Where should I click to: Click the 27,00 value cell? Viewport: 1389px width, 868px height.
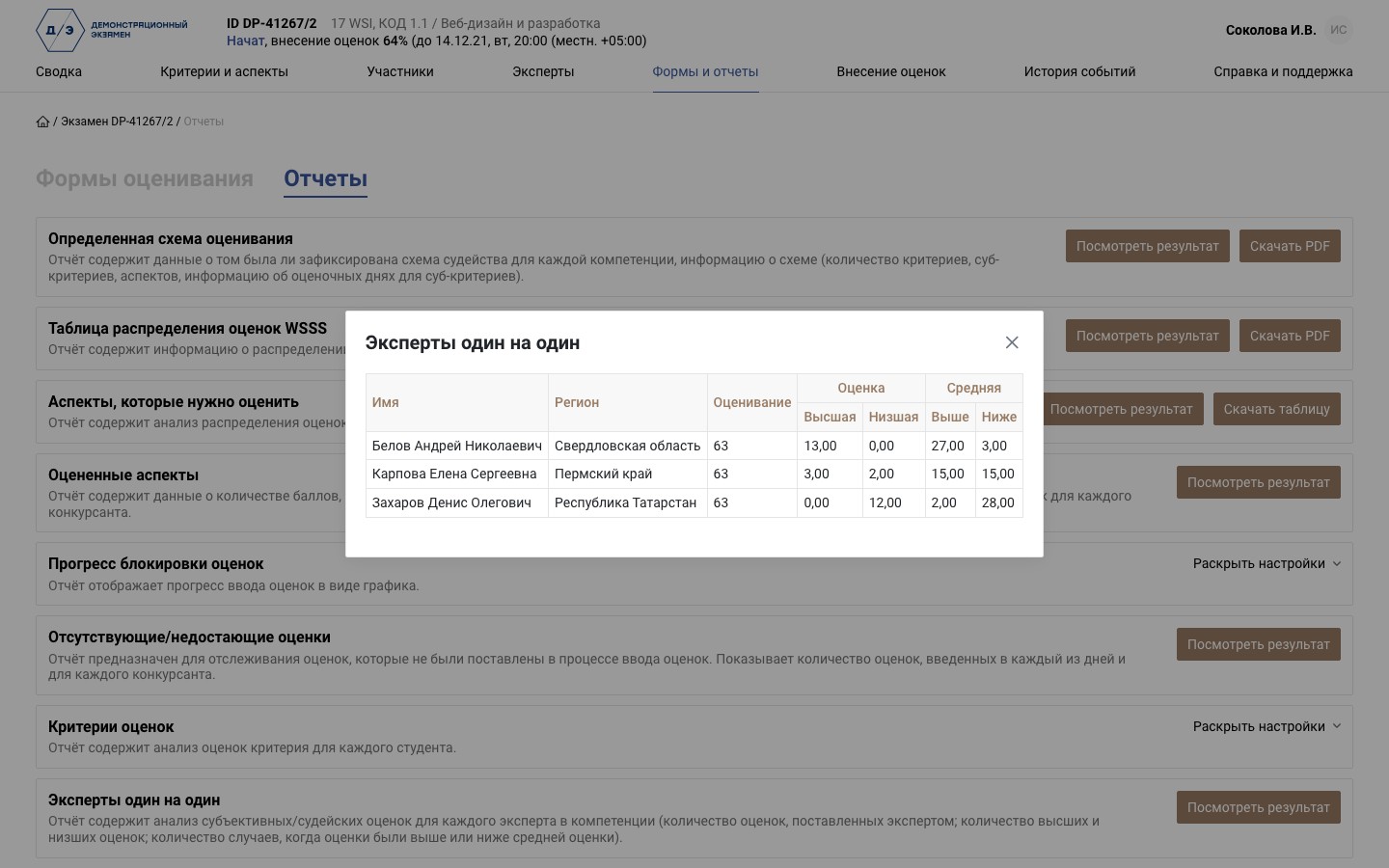[950, 446]
